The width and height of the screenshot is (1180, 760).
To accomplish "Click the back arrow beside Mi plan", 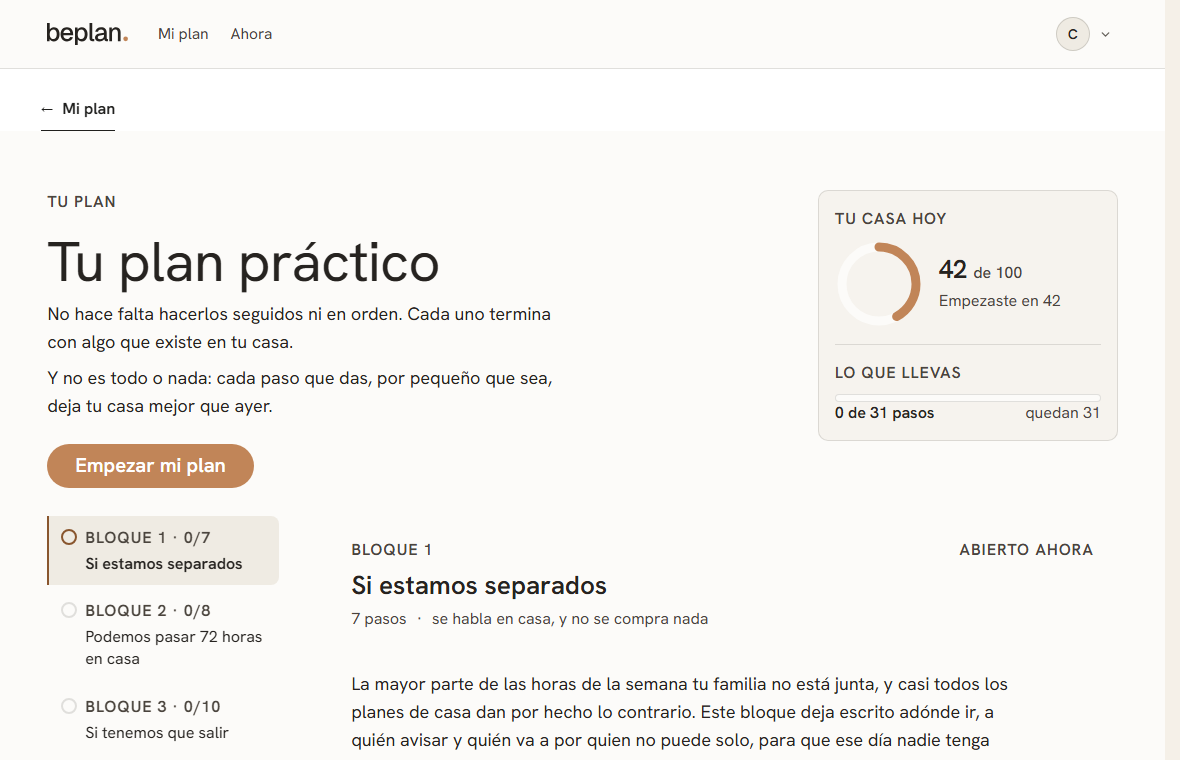I will pos(47,110).
